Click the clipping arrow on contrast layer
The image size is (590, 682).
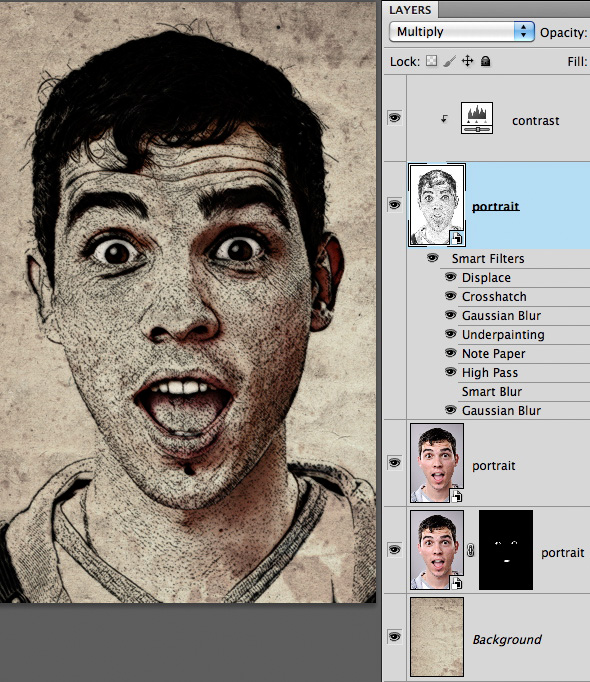(x=444, y=118)
